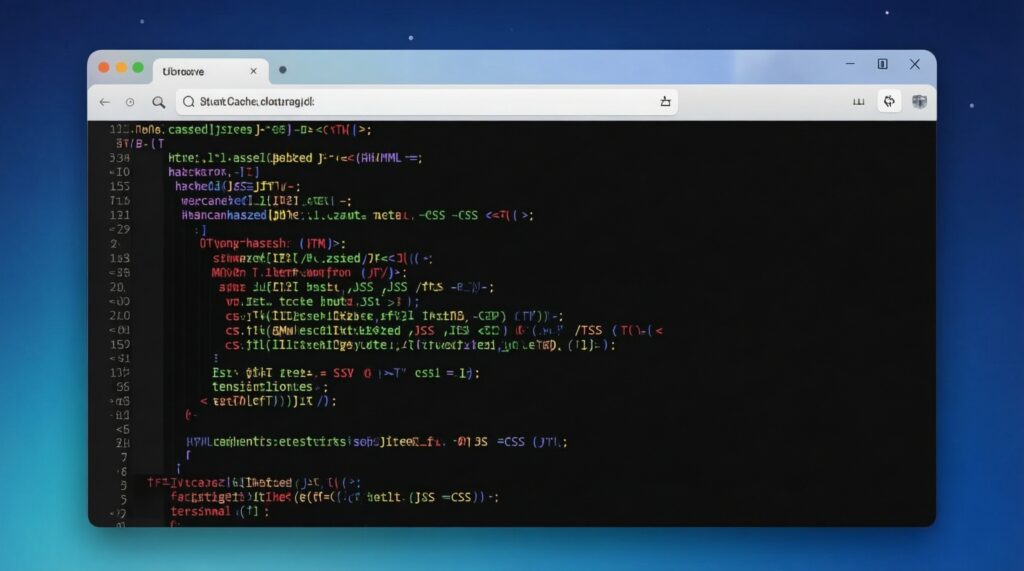The image size is (1024, 571).
Task: Click the circular arrows sync icon
Action: click(888, 101)
